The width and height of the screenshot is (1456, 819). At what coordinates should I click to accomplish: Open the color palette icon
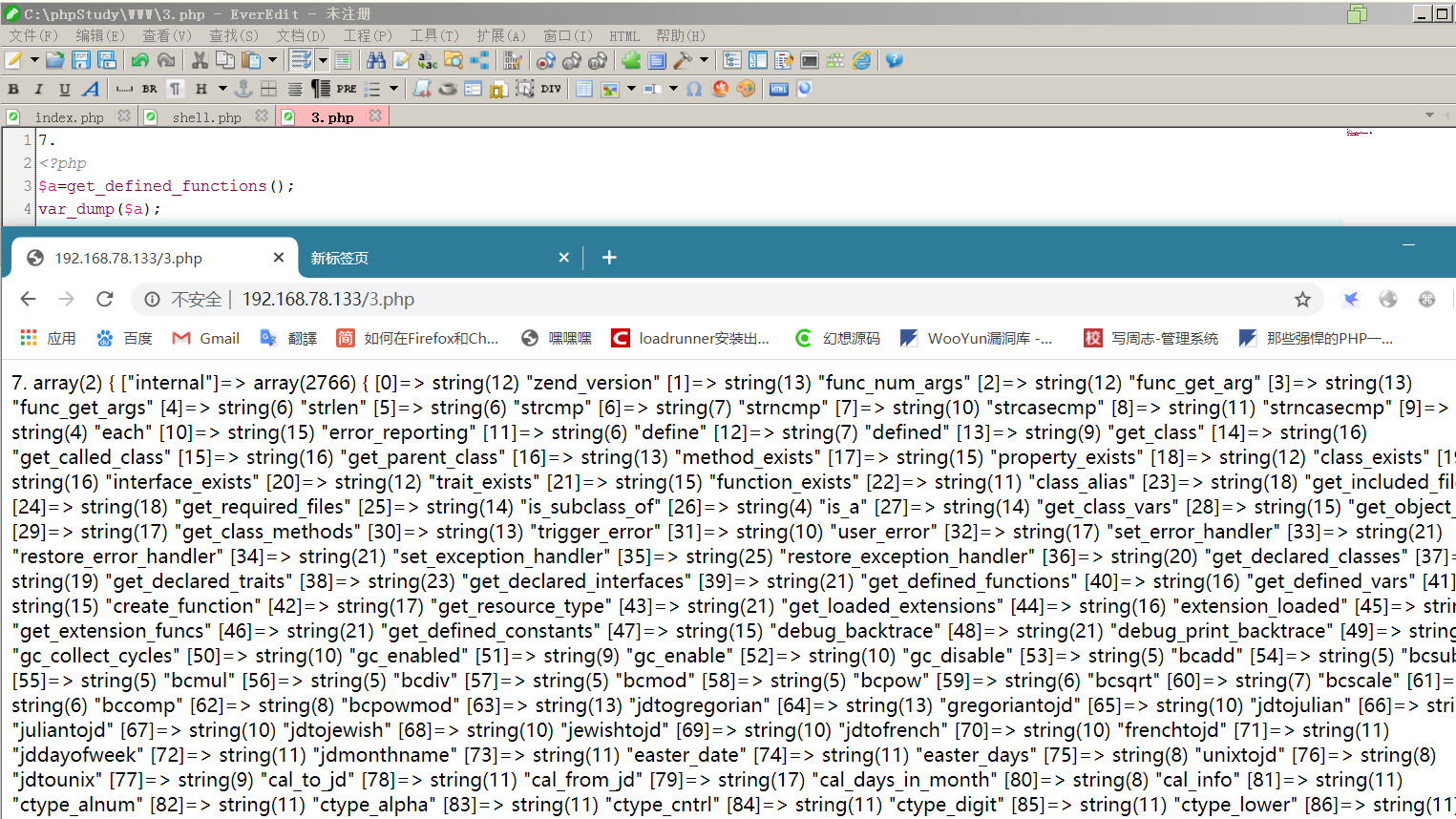[x=746, y=89]
